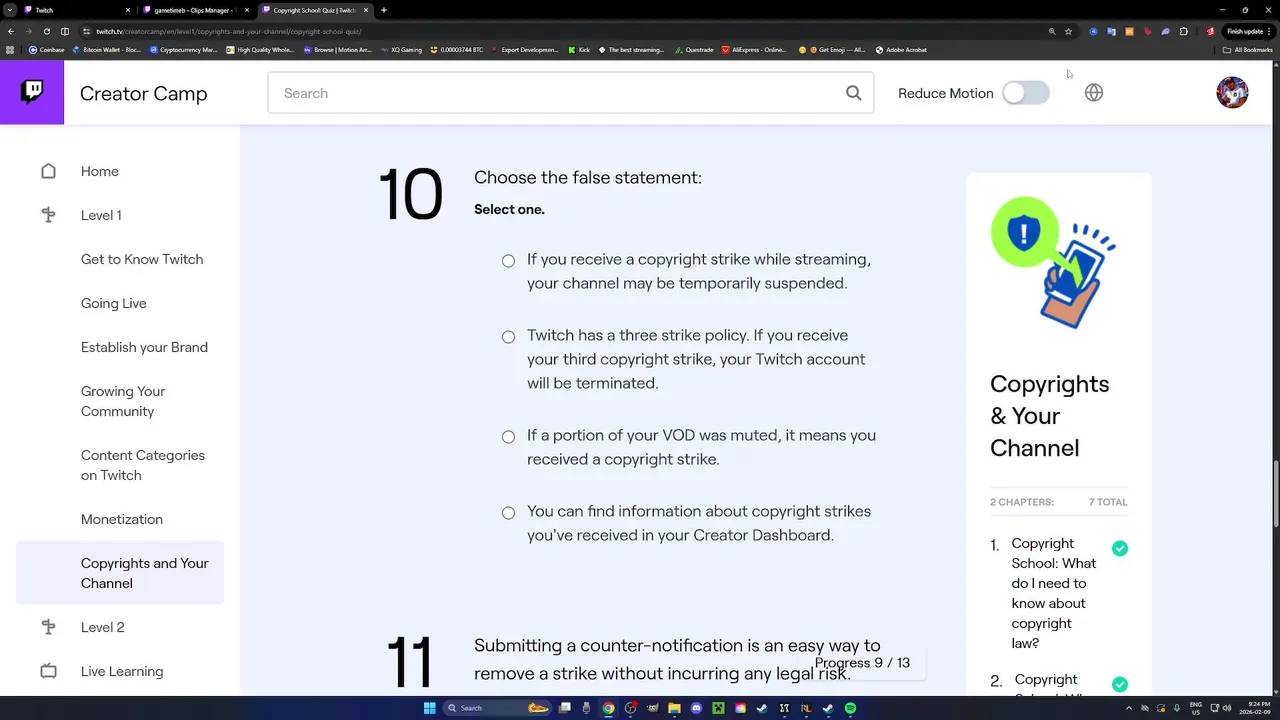Click the Home house icon in the sidebar
1280x720 pixels.
[x=48, y=171]
